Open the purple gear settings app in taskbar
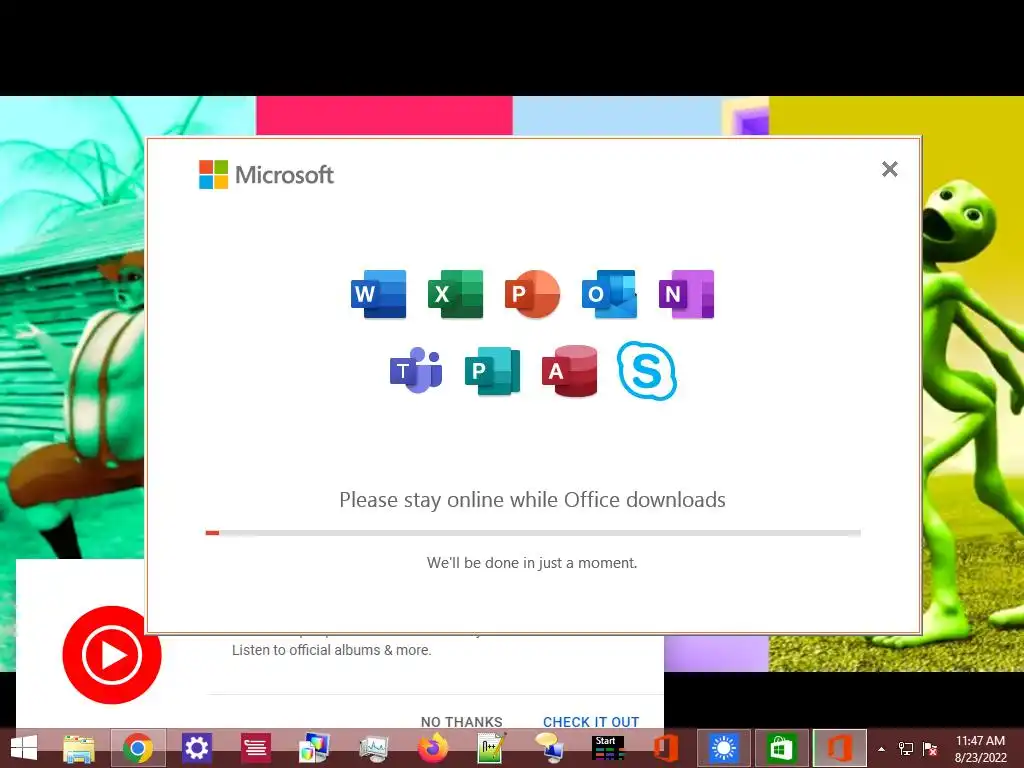Image resolution: width=1024 pixels, height=768 pixels. pos(197,748)
